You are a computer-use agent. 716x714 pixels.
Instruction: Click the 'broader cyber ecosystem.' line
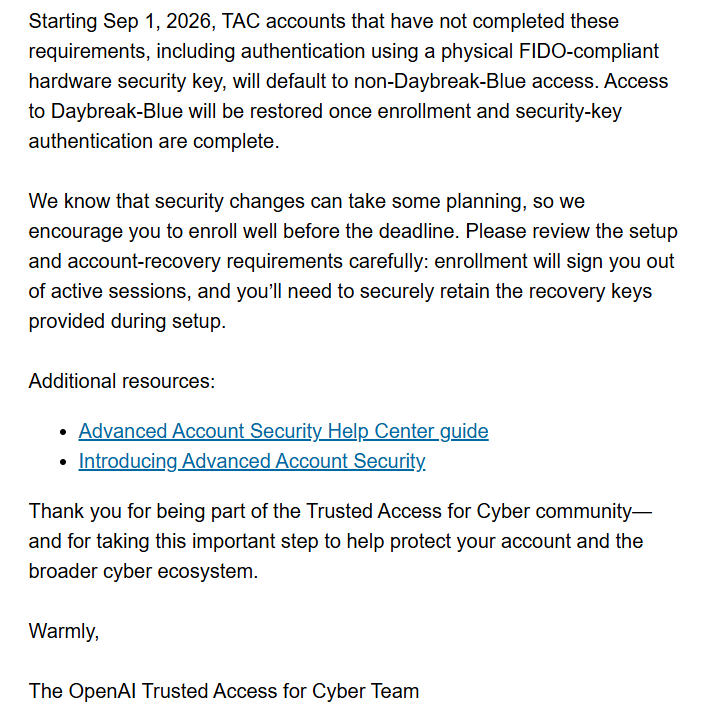point(143,571)
